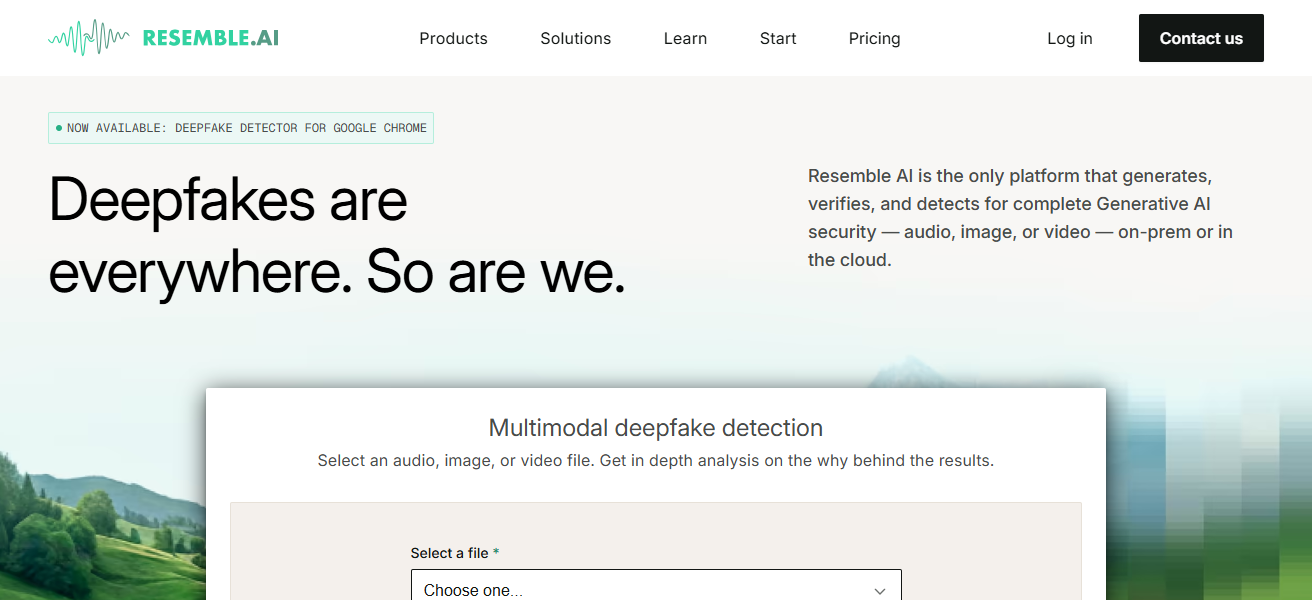The image size is (1312, 600).
Task: Click the chevron arrow in file dropdown
Action: click(880, 590)
